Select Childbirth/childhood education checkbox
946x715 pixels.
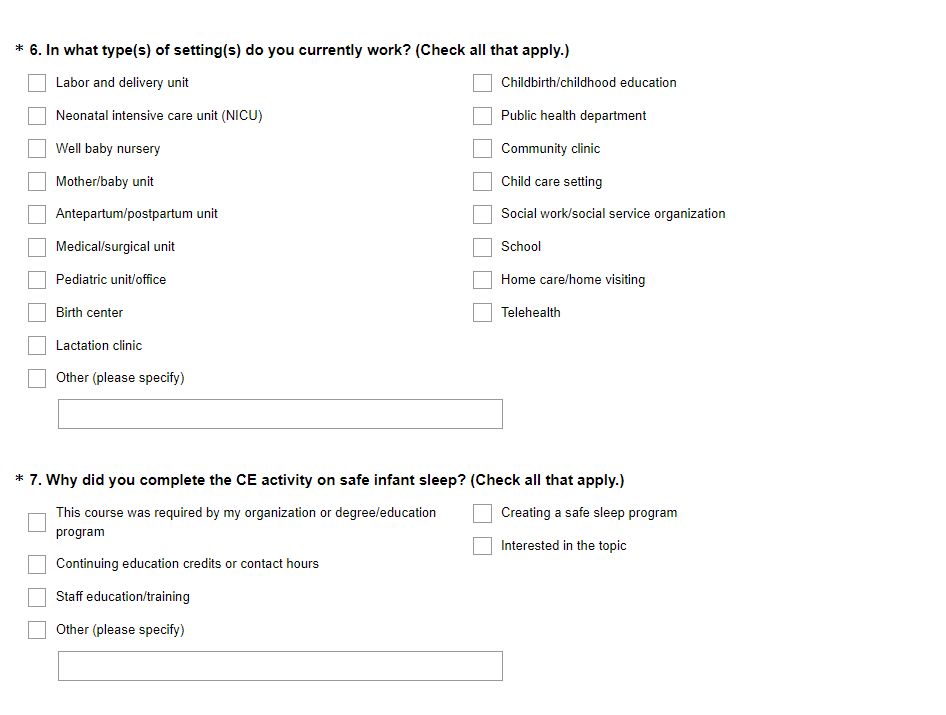[483, 83]
